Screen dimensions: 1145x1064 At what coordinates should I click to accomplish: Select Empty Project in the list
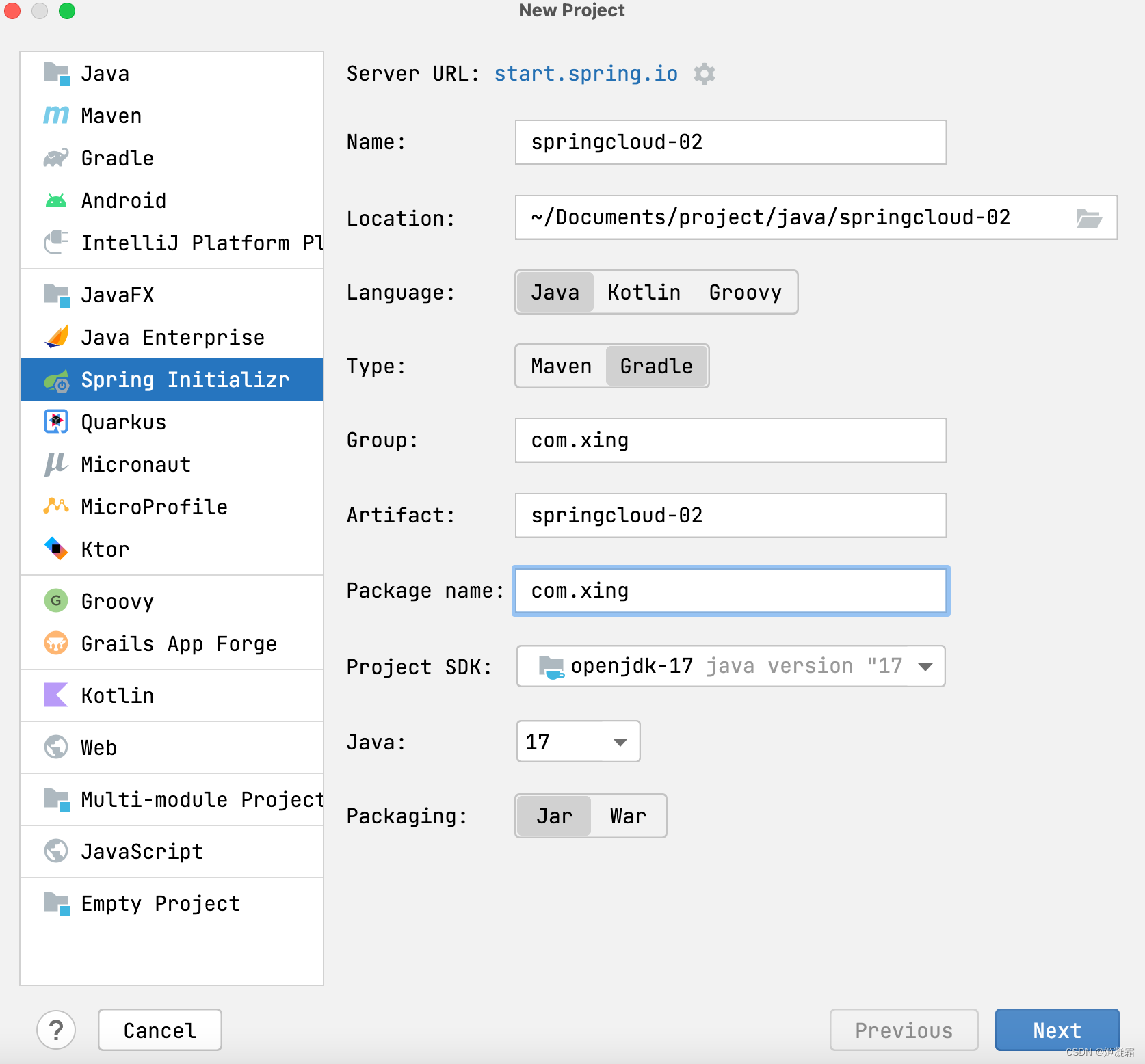(x=172, y=903)
